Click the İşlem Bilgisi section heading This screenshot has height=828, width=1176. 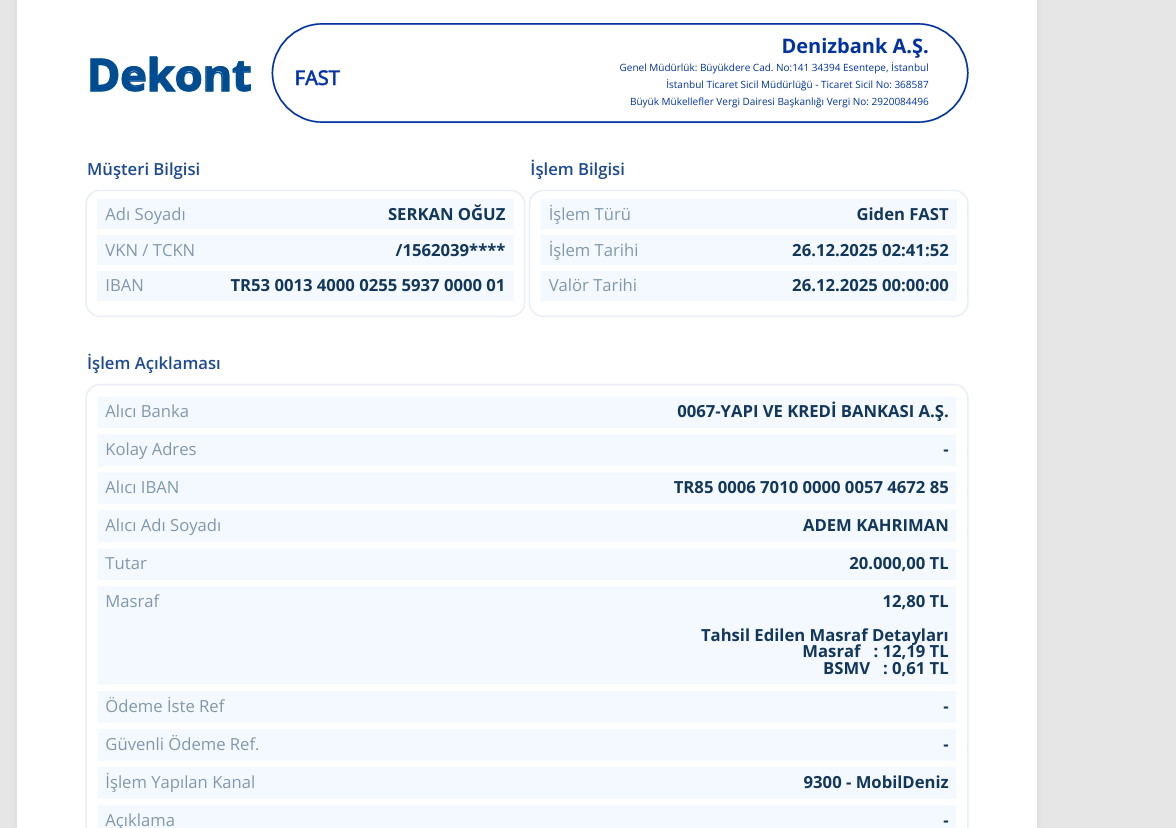click(x=577, y=169)
